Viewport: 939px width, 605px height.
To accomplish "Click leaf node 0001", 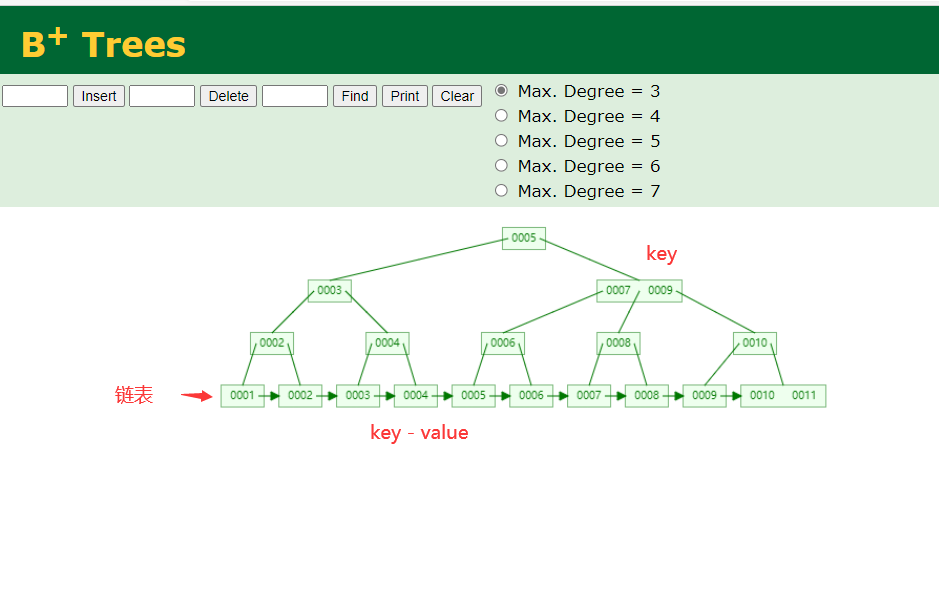I will pyautogui.click(x=243, y=395).
